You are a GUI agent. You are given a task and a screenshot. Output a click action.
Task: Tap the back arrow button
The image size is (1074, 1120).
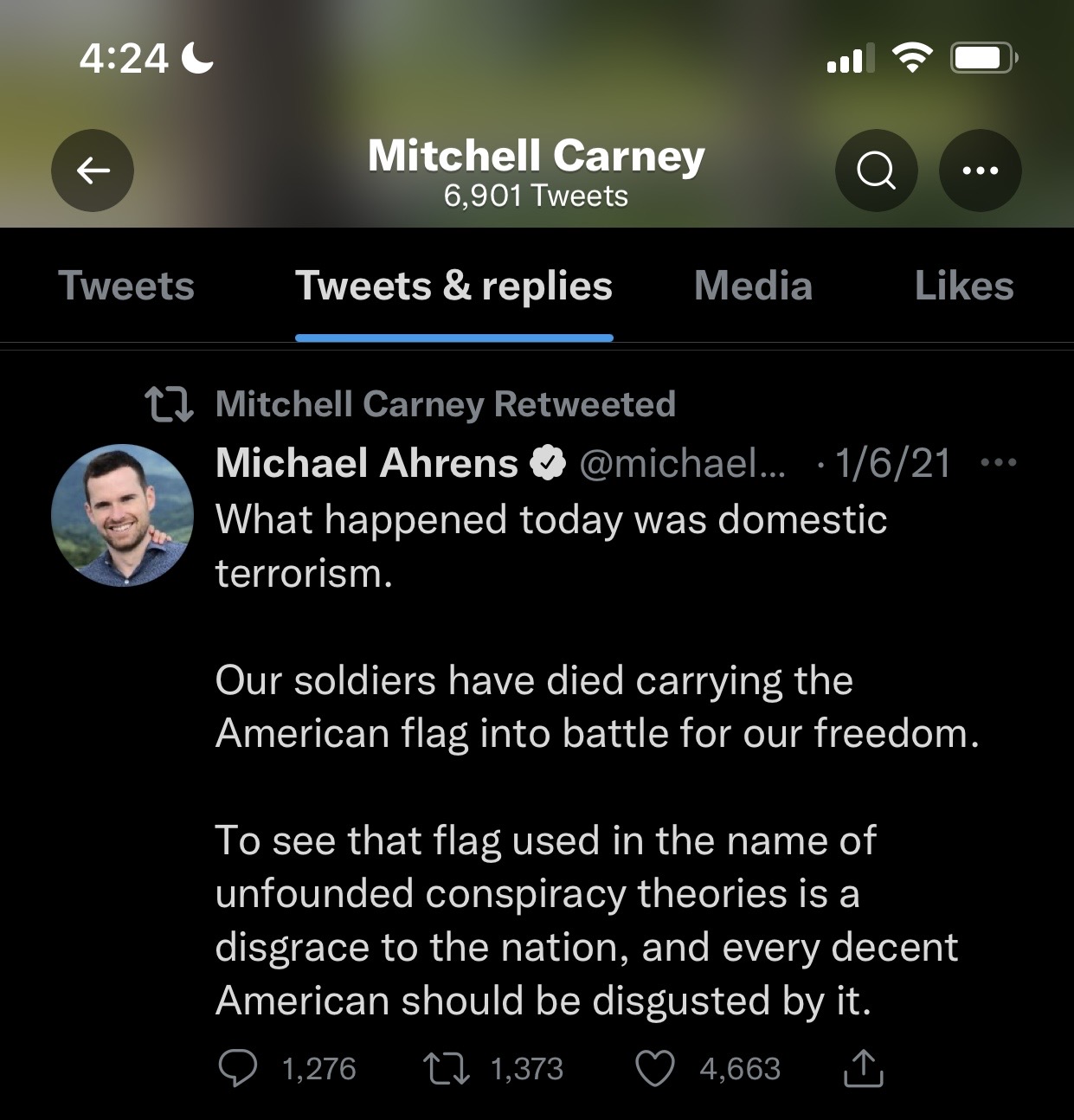point(93,171)
